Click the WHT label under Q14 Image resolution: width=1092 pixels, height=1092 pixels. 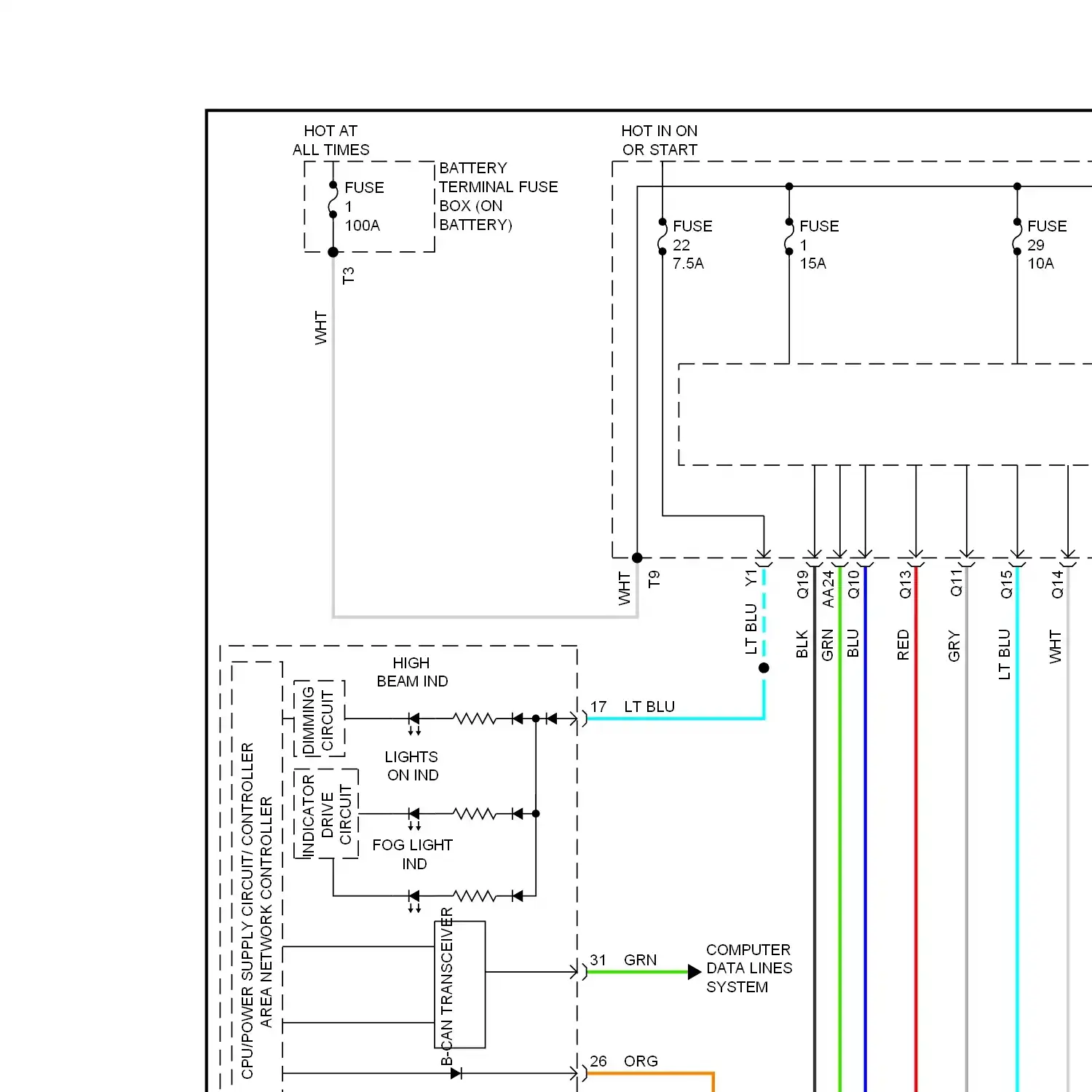pos(1056,646)
